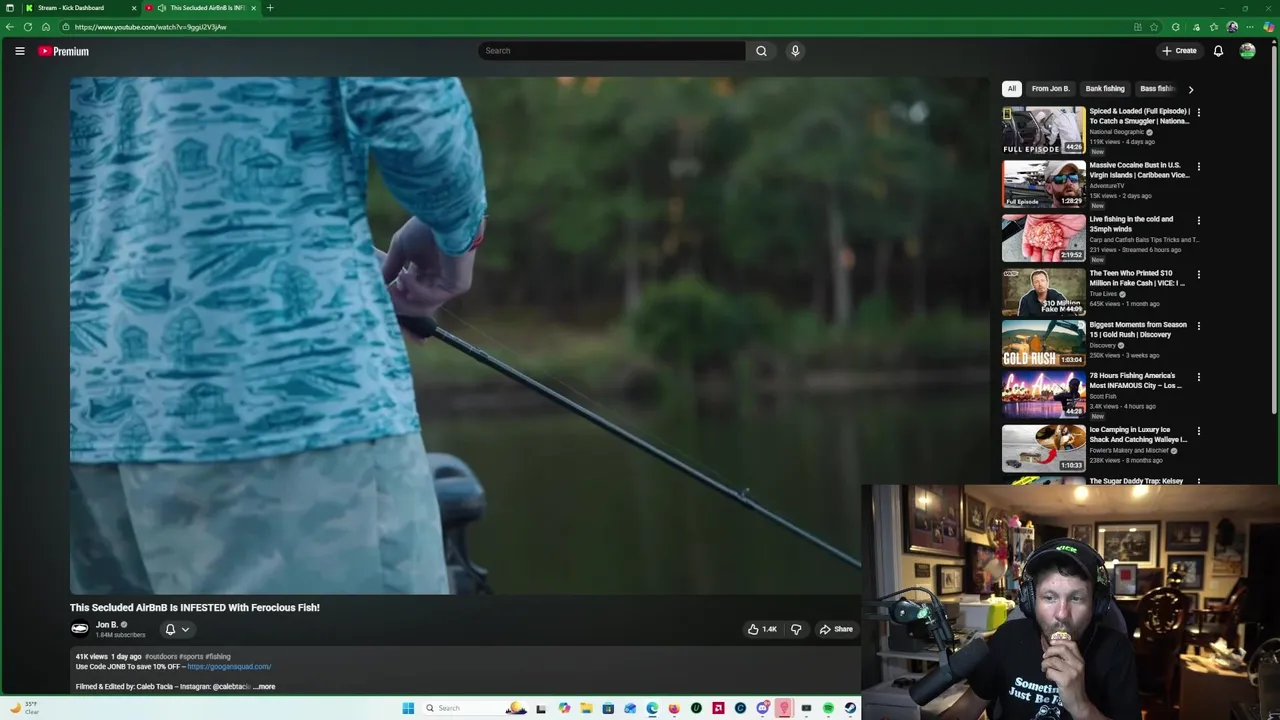
Task: Open Microsoft Edge from taskbar
Action: click(x=652, y=708)
